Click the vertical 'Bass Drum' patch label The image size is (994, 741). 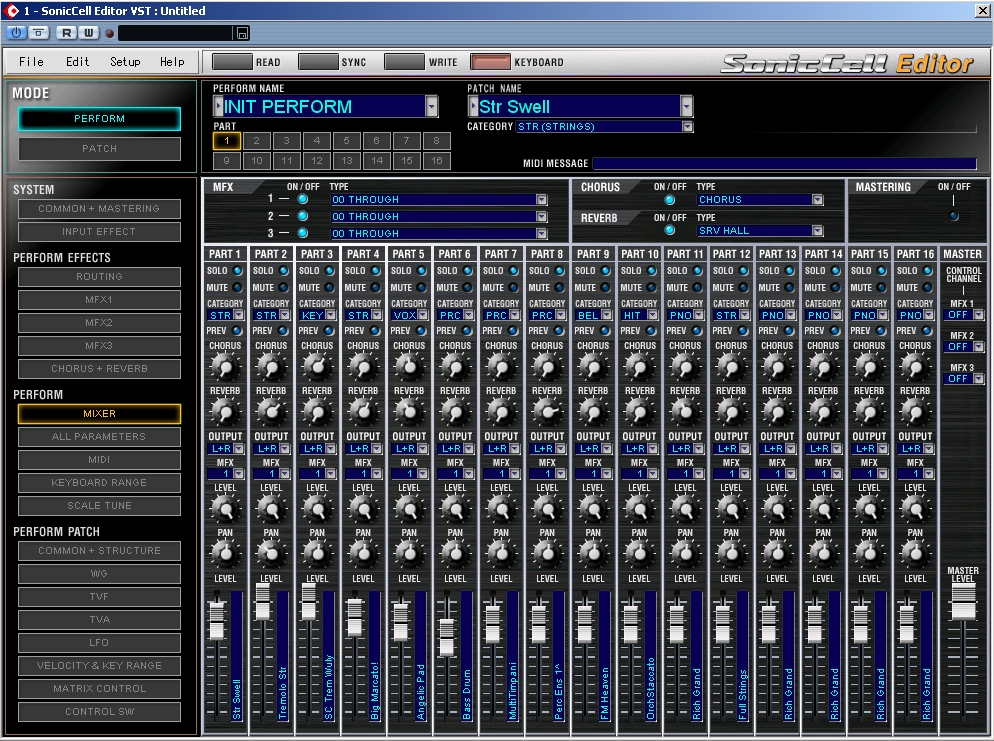pos(467,695)
